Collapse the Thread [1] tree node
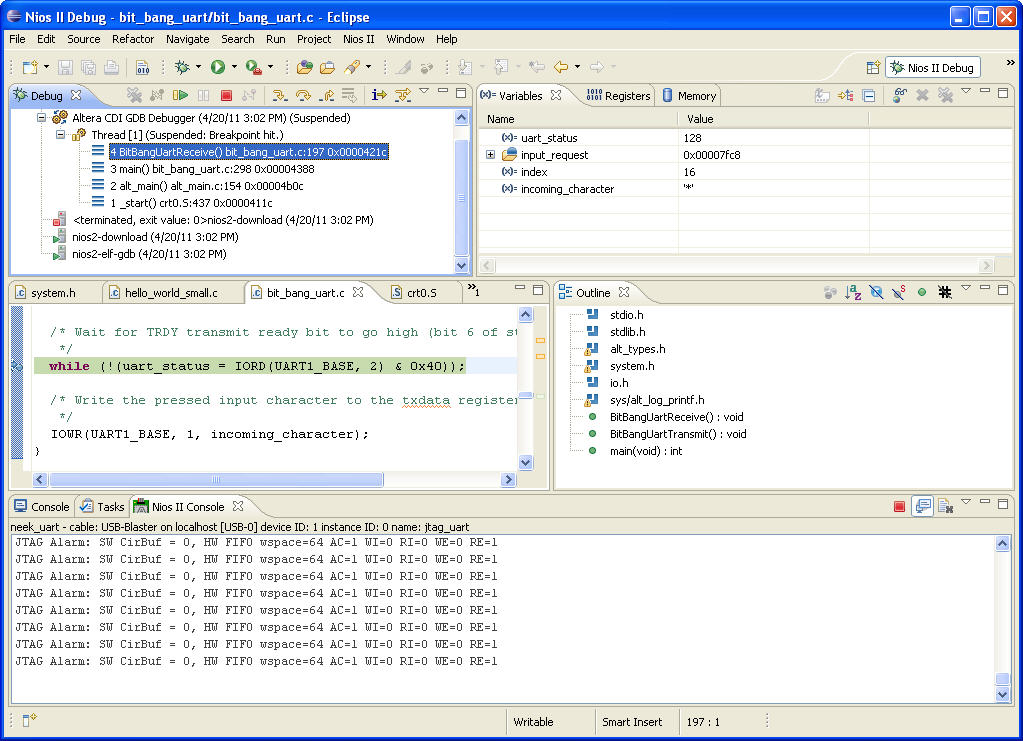Image resolution: width=1023 pixels, height=741 pixels. point(60,134)
